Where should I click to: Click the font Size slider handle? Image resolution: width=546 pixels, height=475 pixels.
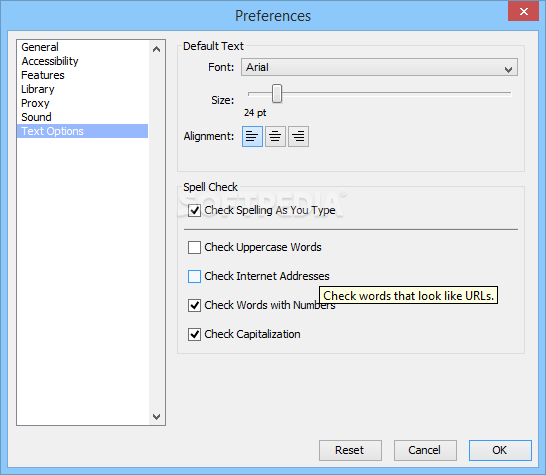pos(277,94)
